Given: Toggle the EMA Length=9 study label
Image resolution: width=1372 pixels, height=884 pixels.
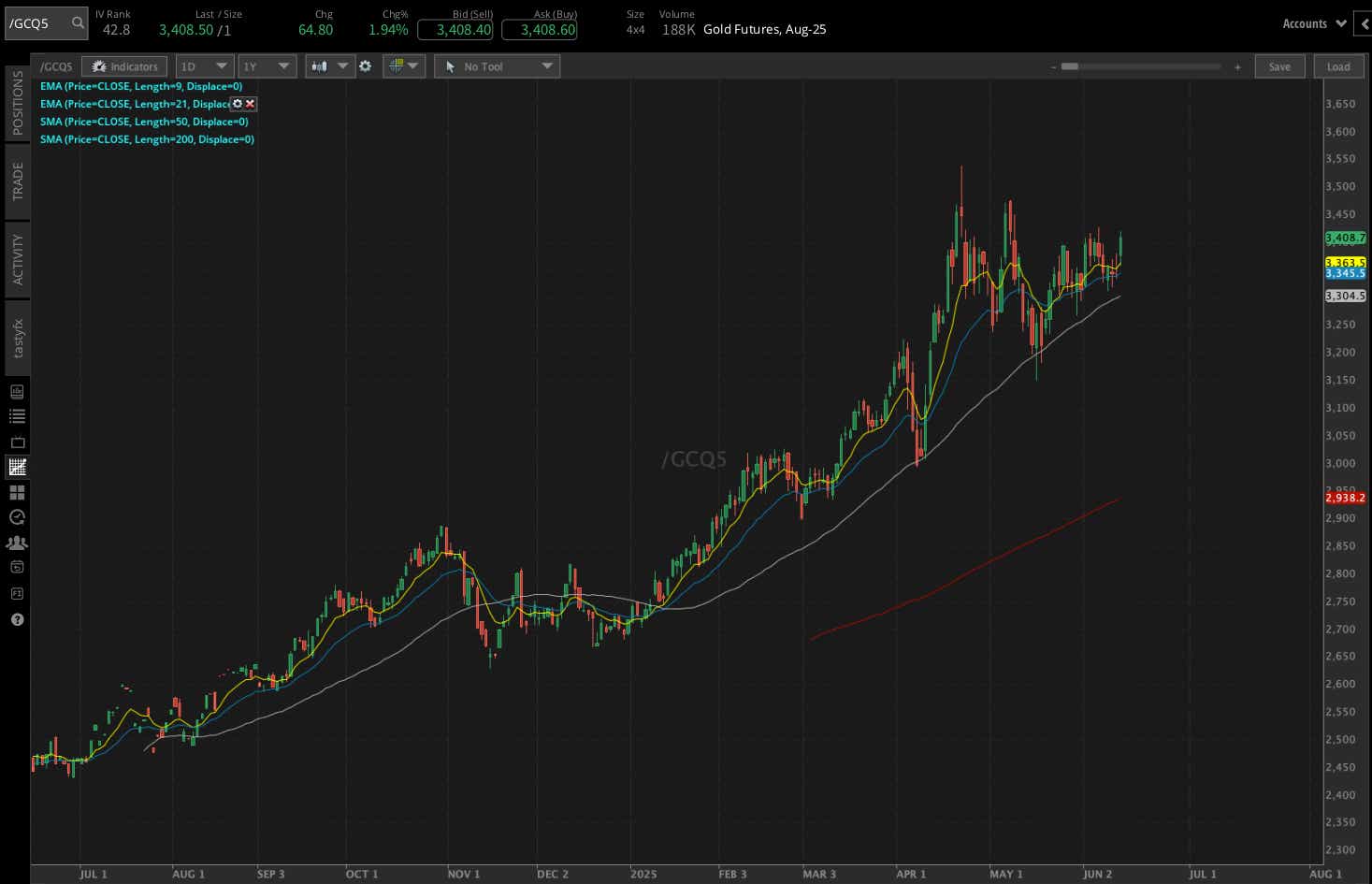Looking at the screenshot, I should (140, 85).
